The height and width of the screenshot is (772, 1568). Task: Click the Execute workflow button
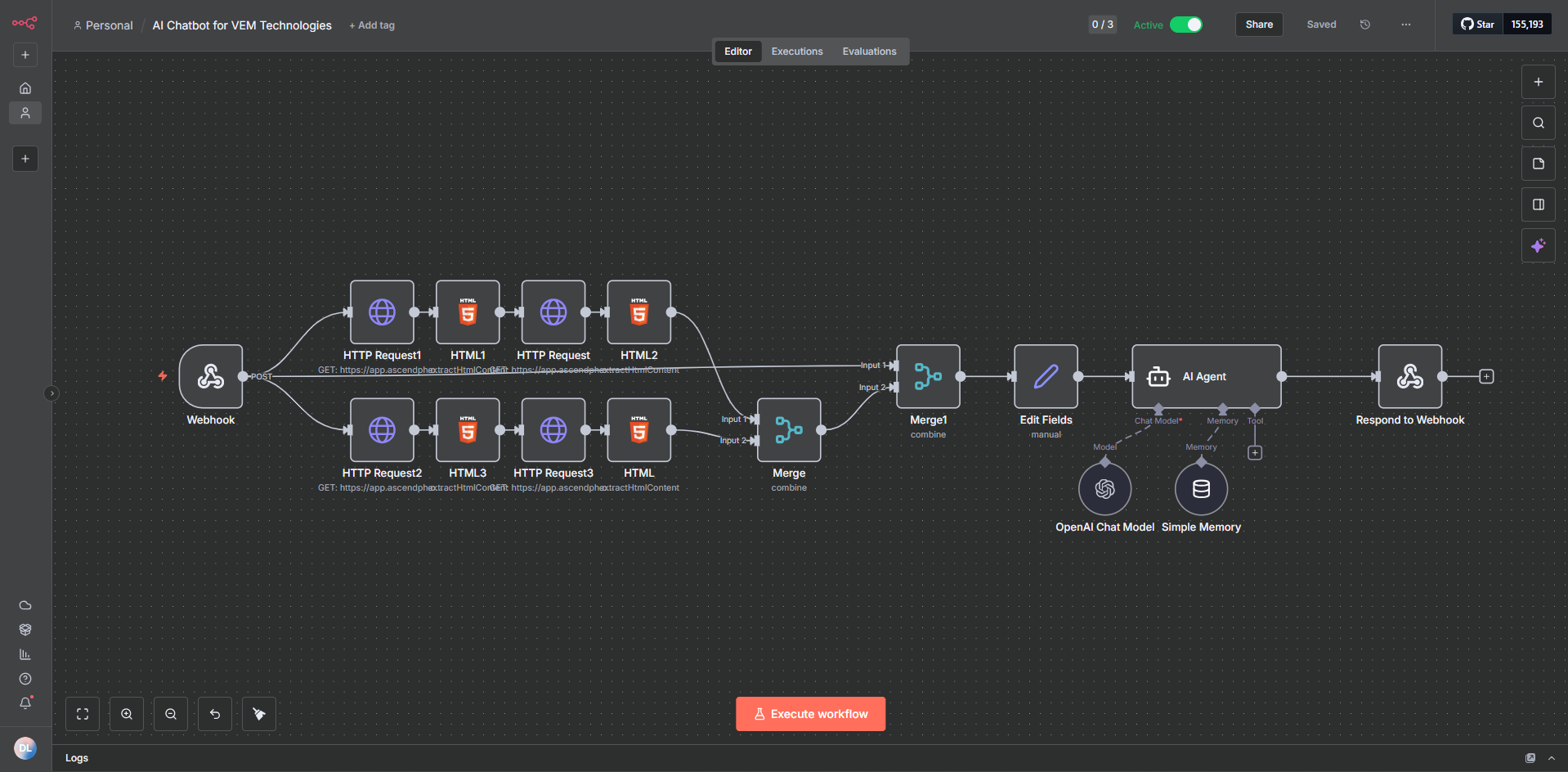pos(810,714)
